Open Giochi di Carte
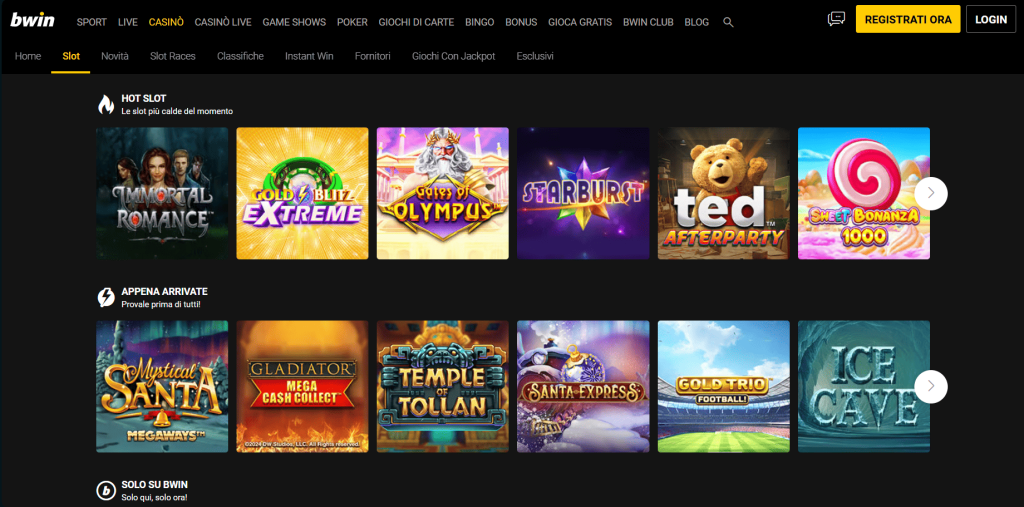 pos(417,22)
